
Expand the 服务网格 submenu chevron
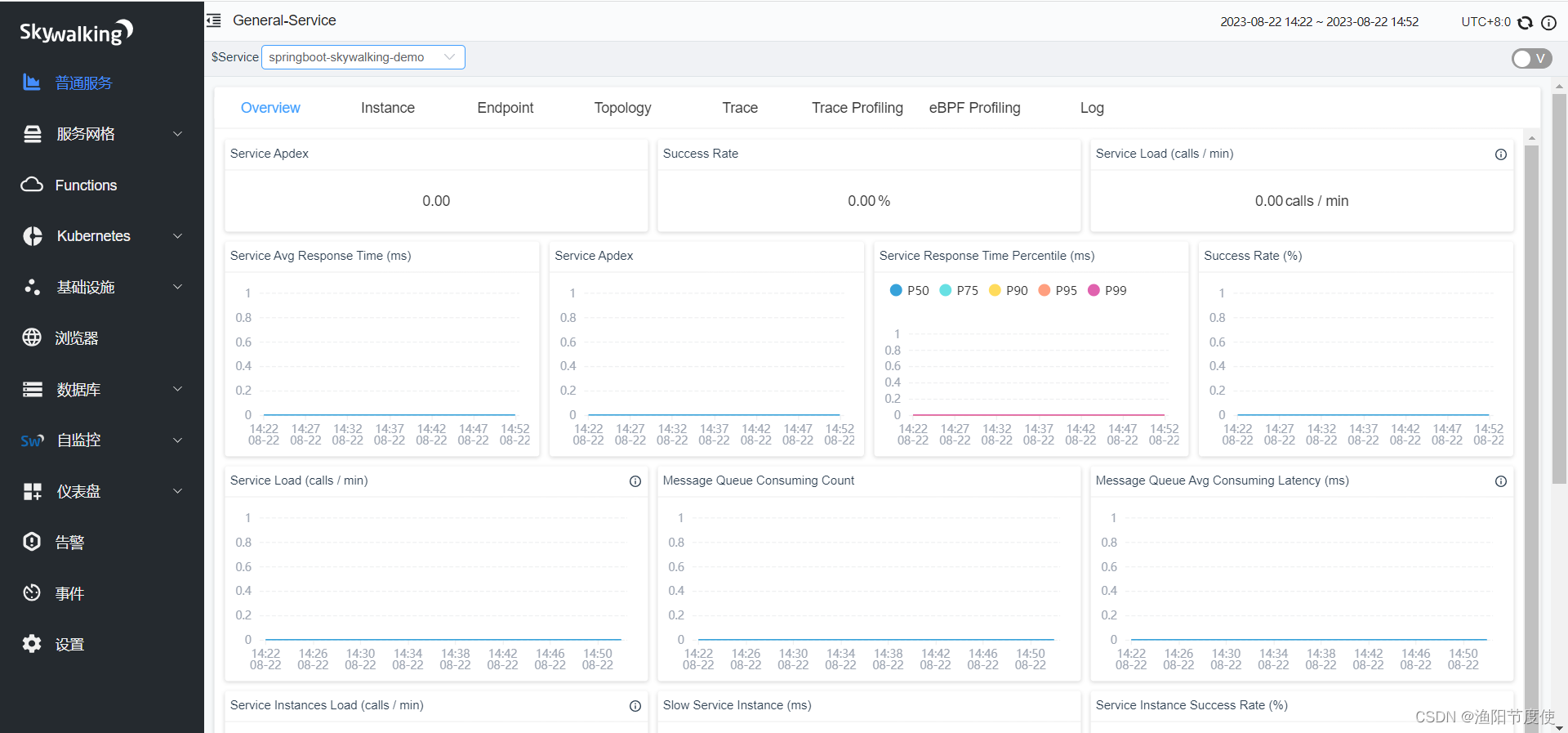coord(177,134)
